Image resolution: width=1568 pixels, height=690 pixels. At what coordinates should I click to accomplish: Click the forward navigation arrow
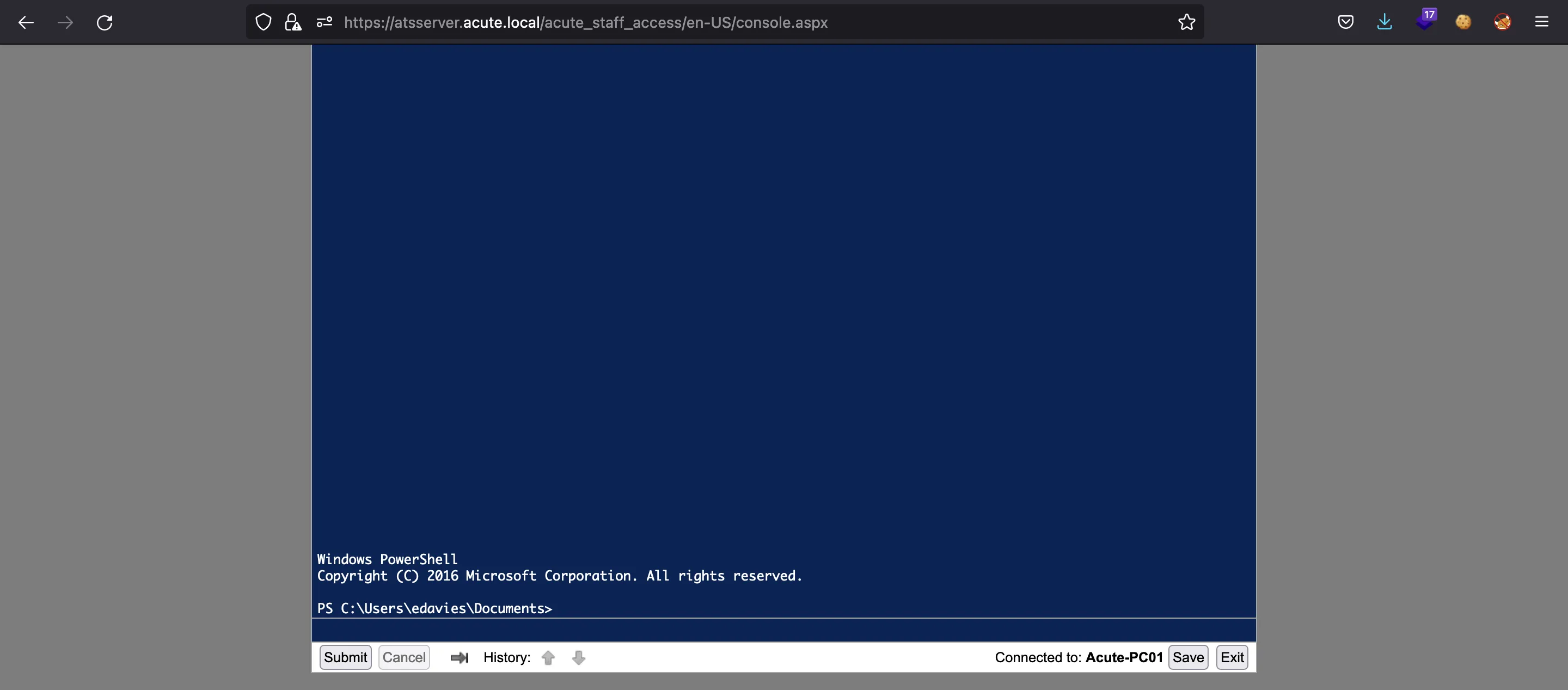pyautogui.click(x=65, y=22)
